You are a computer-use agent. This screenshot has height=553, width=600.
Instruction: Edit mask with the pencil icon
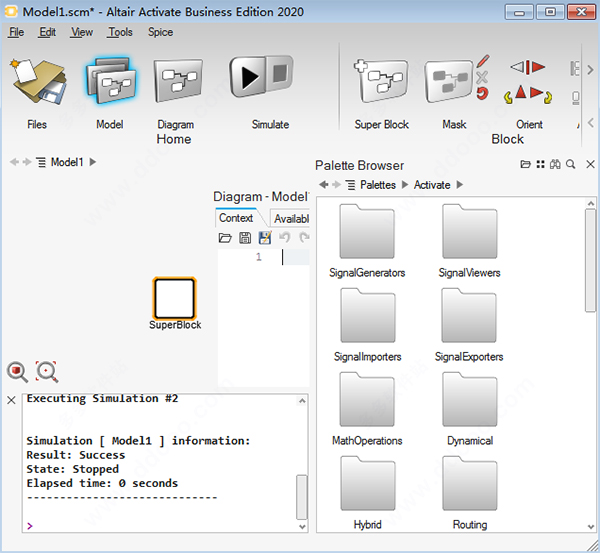click(483, 61)
